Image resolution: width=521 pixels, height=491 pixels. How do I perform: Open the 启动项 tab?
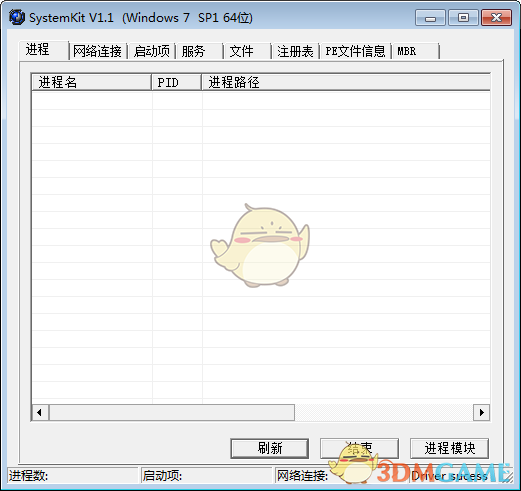152,51
